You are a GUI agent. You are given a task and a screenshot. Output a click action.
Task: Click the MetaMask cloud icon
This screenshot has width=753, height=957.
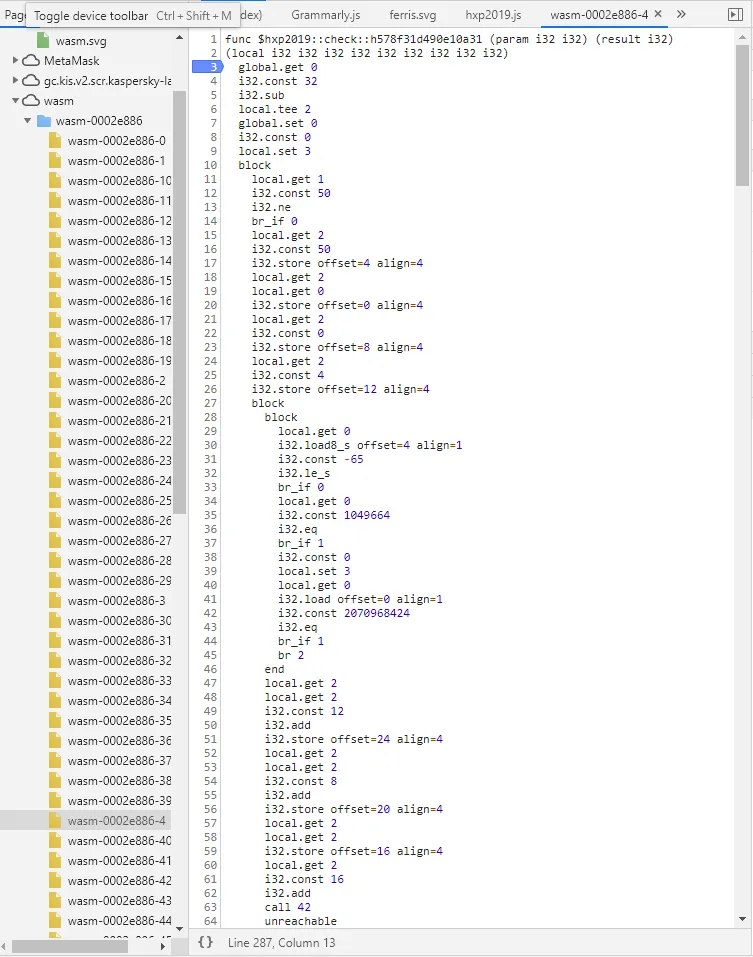(x=31, y=60)
